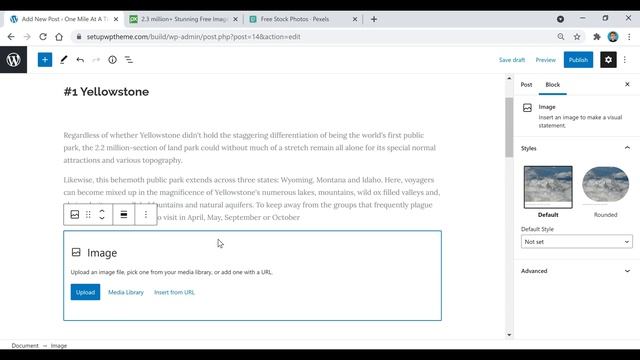Click the blue add block plus button
640x360 pixels.
click(45, 60)
